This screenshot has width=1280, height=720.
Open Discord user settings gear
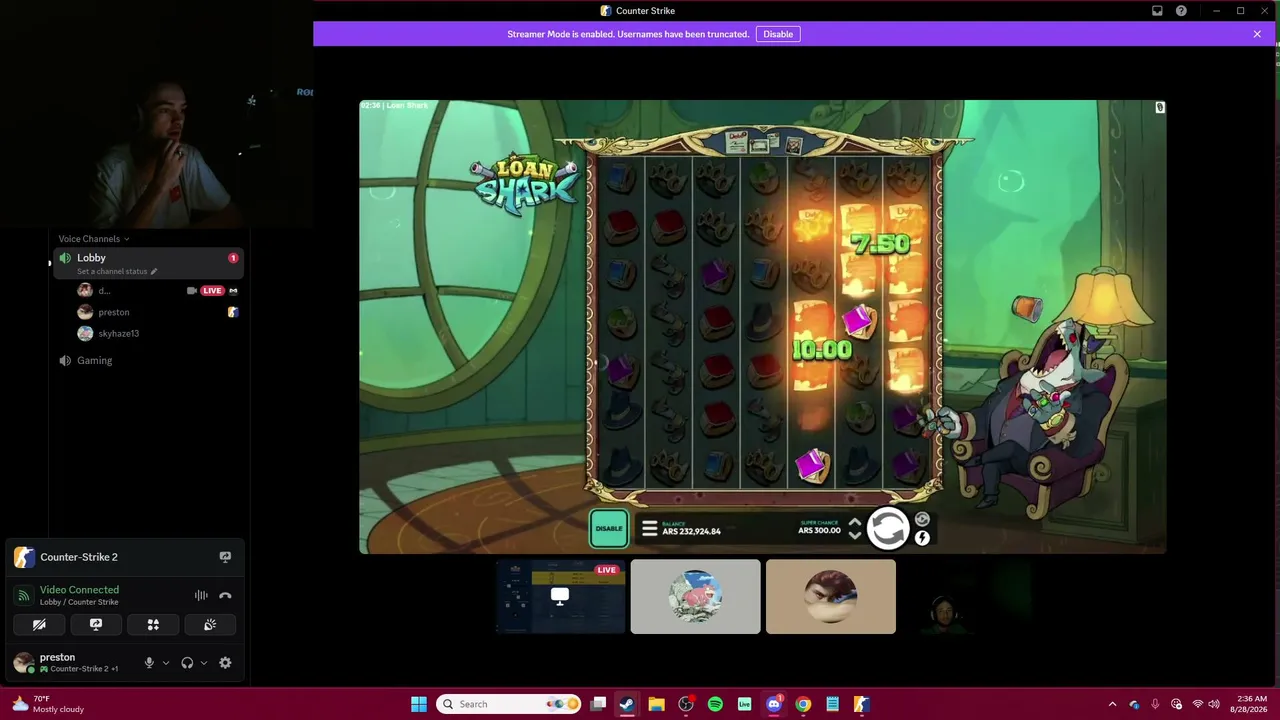pyautogui.click(x=225, y=663)
